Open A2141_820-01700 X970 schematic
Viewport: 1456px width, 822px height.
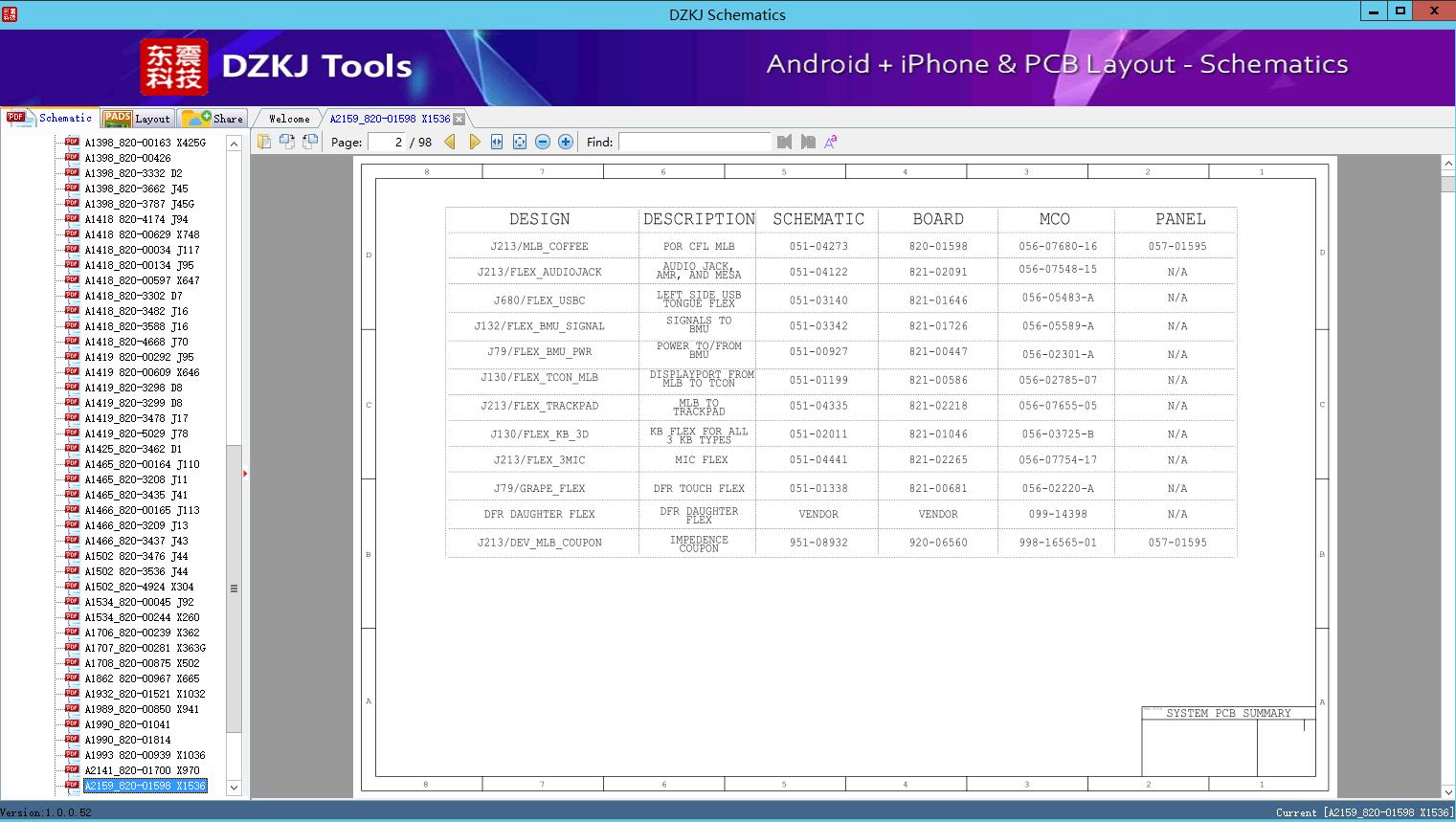coord(142,770)
